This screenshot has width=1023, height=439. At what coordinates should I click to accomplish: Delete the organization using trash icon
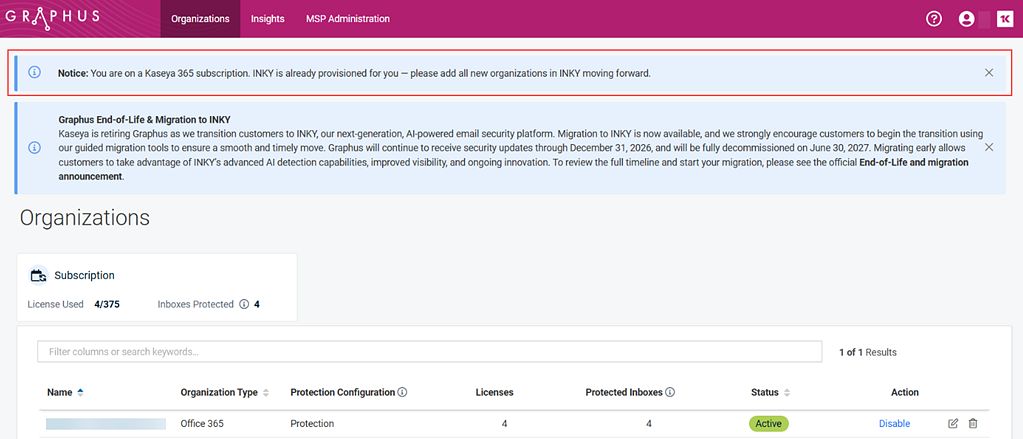(x=973, y=424)
